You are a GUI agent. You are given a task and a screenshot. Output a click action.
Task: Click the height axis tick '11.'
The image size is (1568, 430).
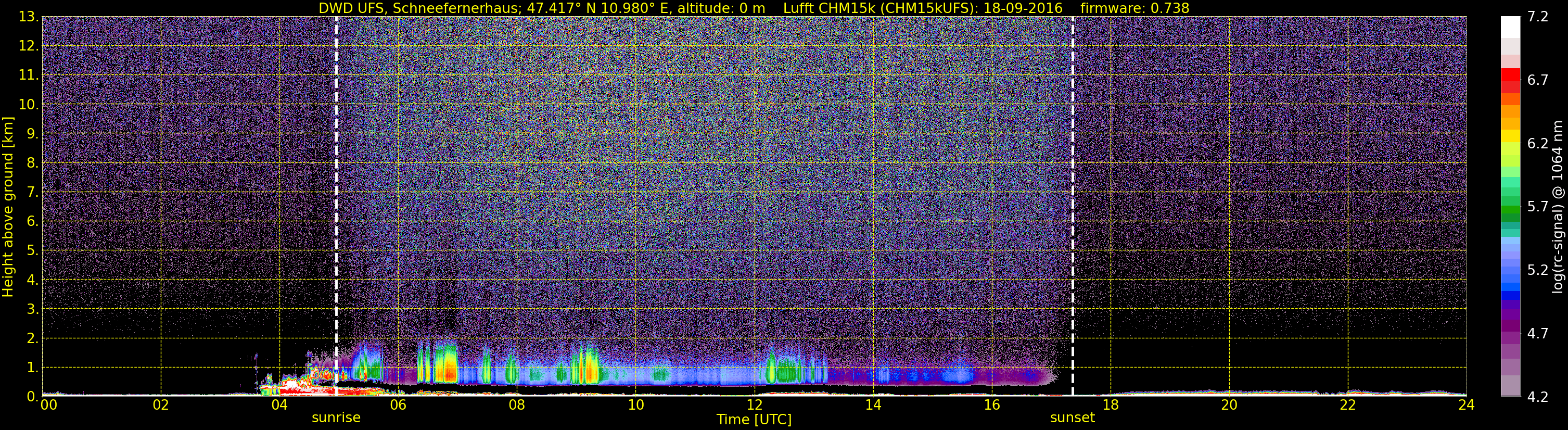point(29,75)
